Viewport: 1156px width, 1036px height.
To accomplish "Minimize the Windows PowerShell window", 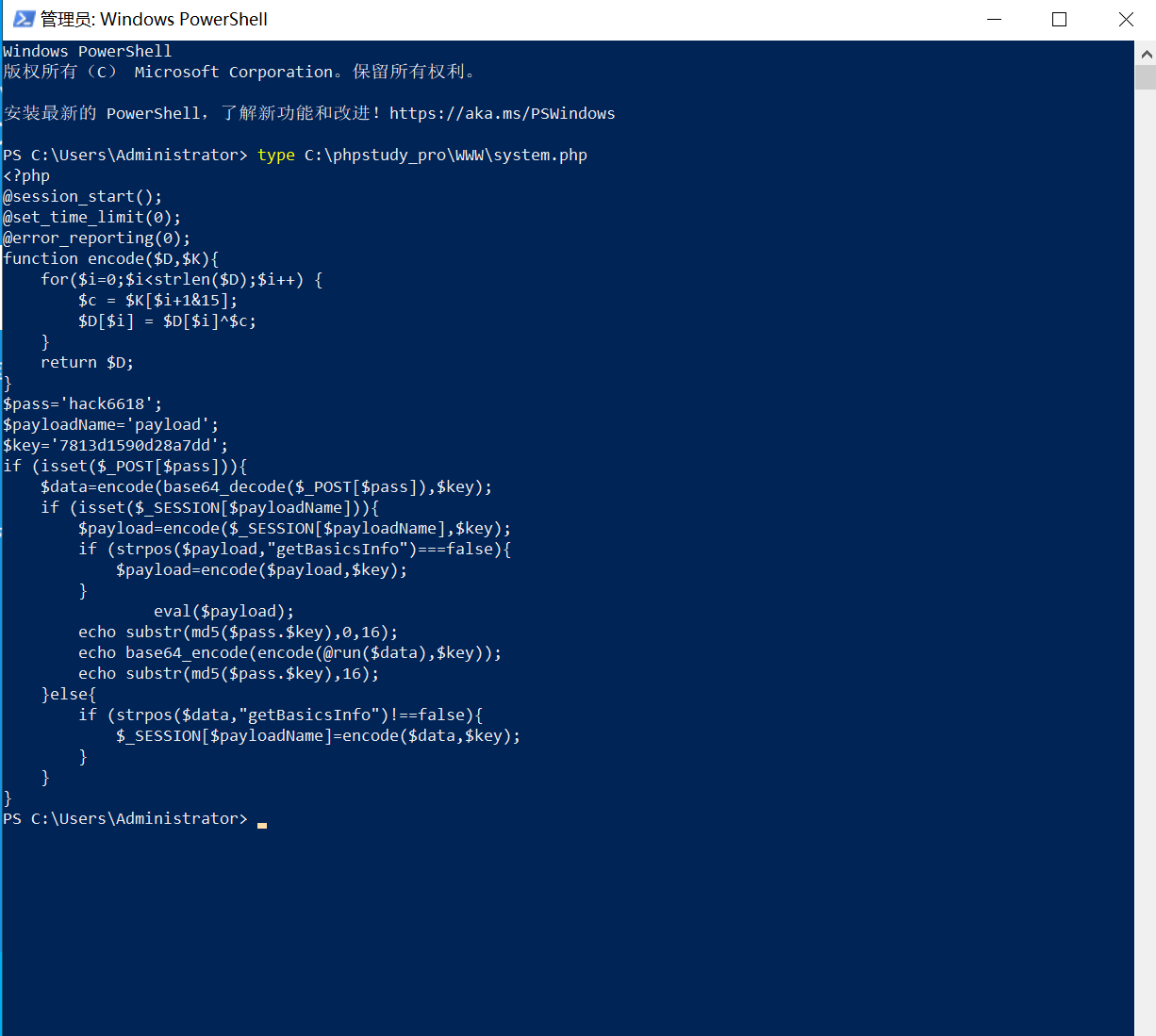I will pyautogui.click(x=994, y=19).
